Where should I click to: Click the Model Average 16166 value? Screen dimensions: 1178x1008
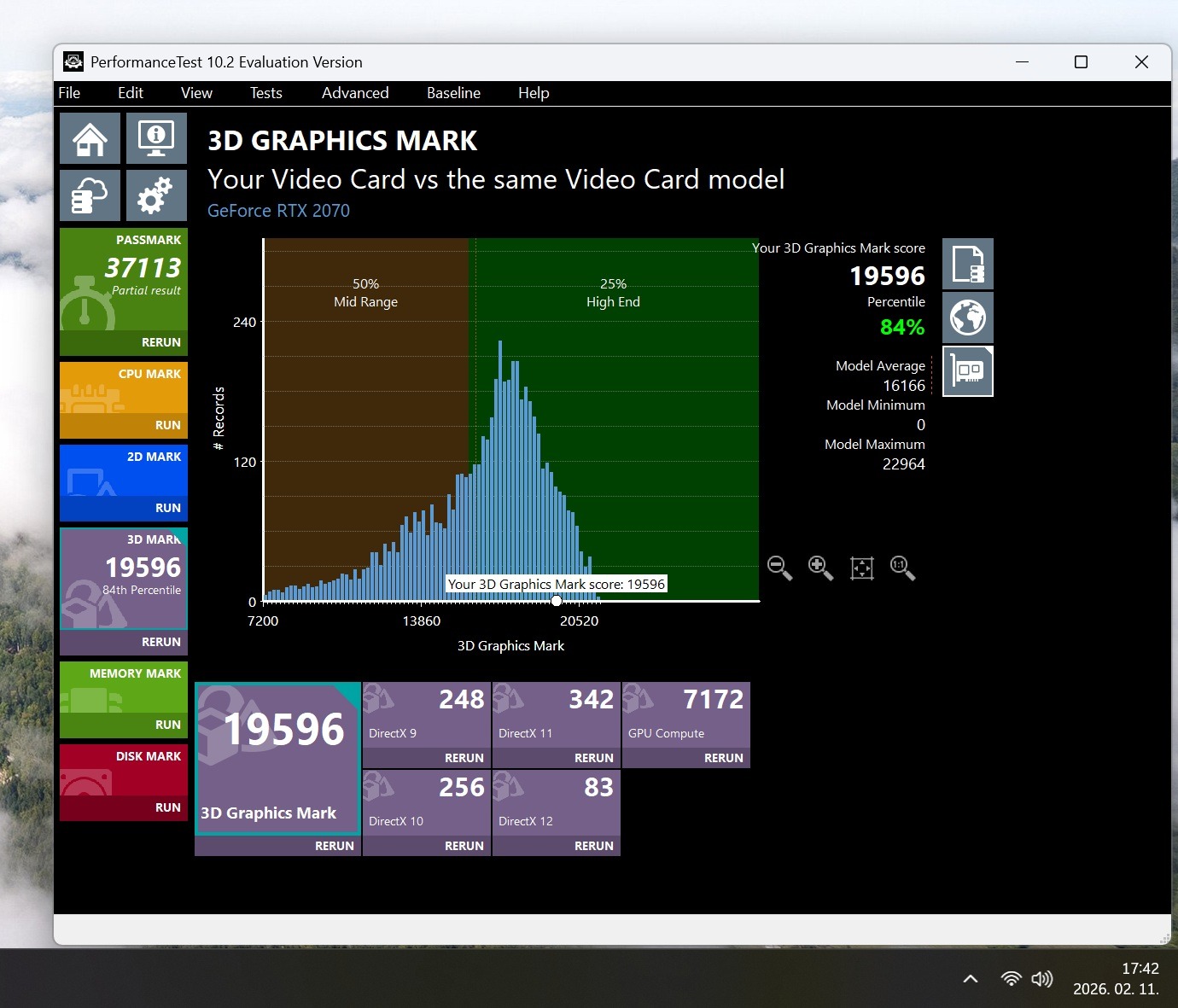(904, 386)
